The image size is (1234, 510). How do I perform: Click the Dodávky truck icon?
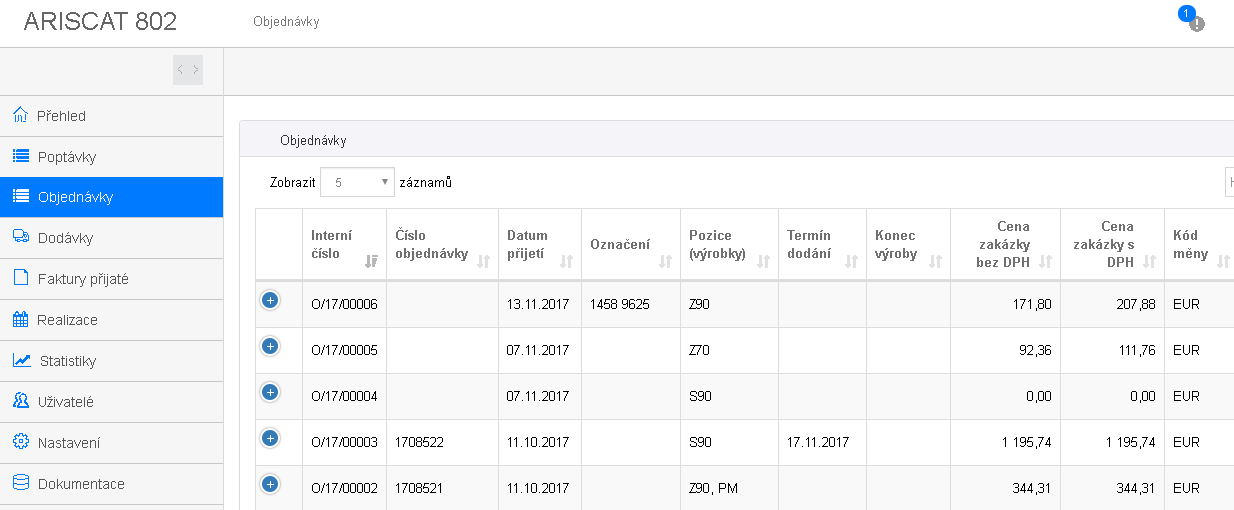20,237
